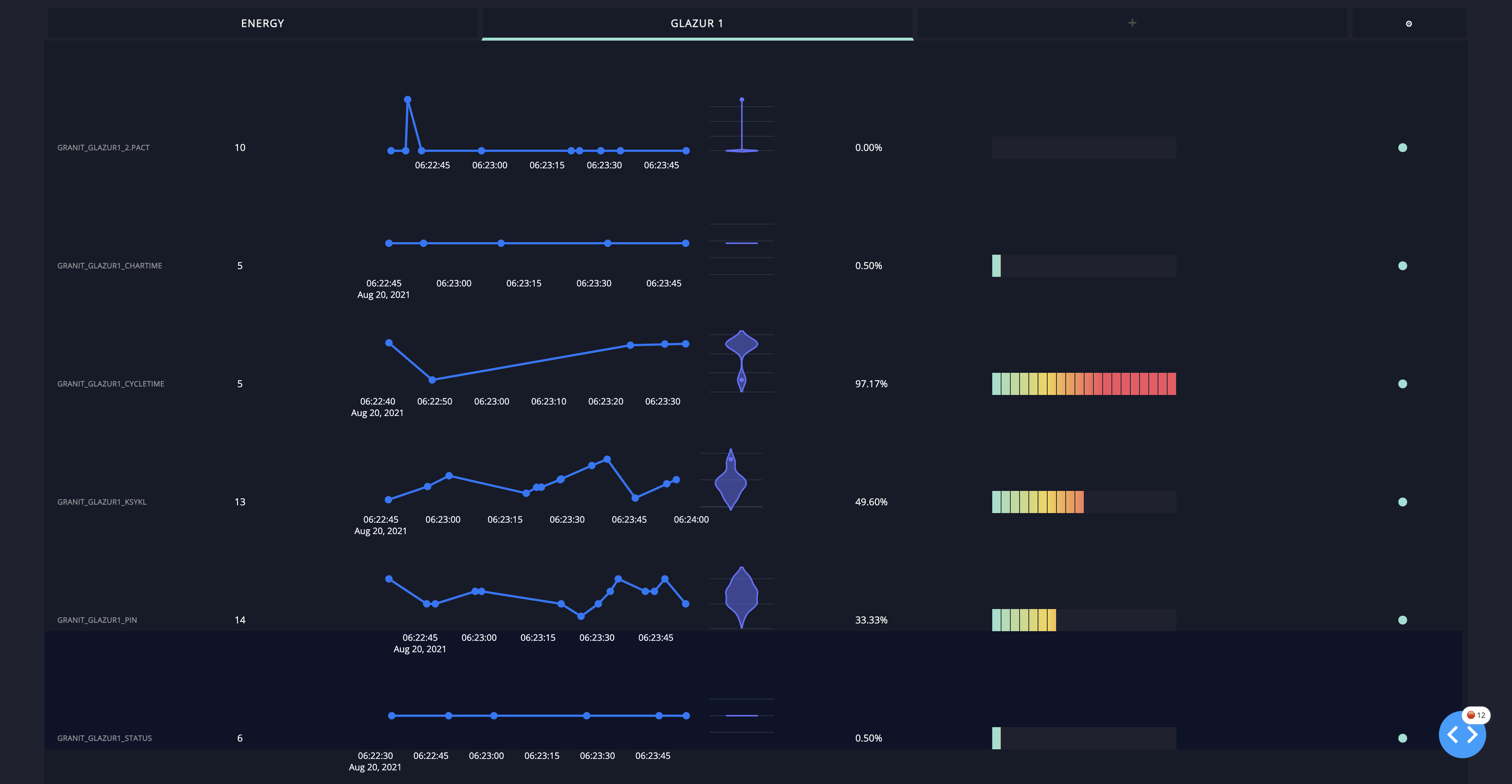Click the GRANIT_GLAZUR1_STATUS violin plot
The width and height of the screenshot is (1512, 784).
coord(742,715)
